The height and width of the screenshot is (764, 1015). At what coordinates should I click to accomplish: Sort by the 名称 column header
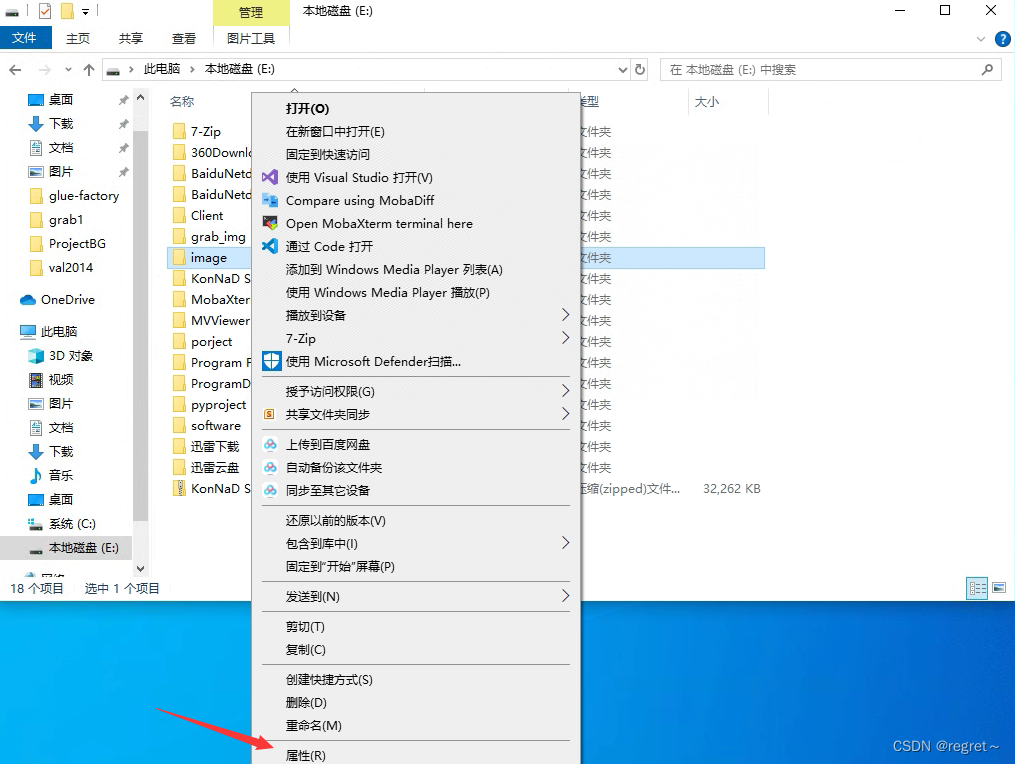click(x=182, y=102)
